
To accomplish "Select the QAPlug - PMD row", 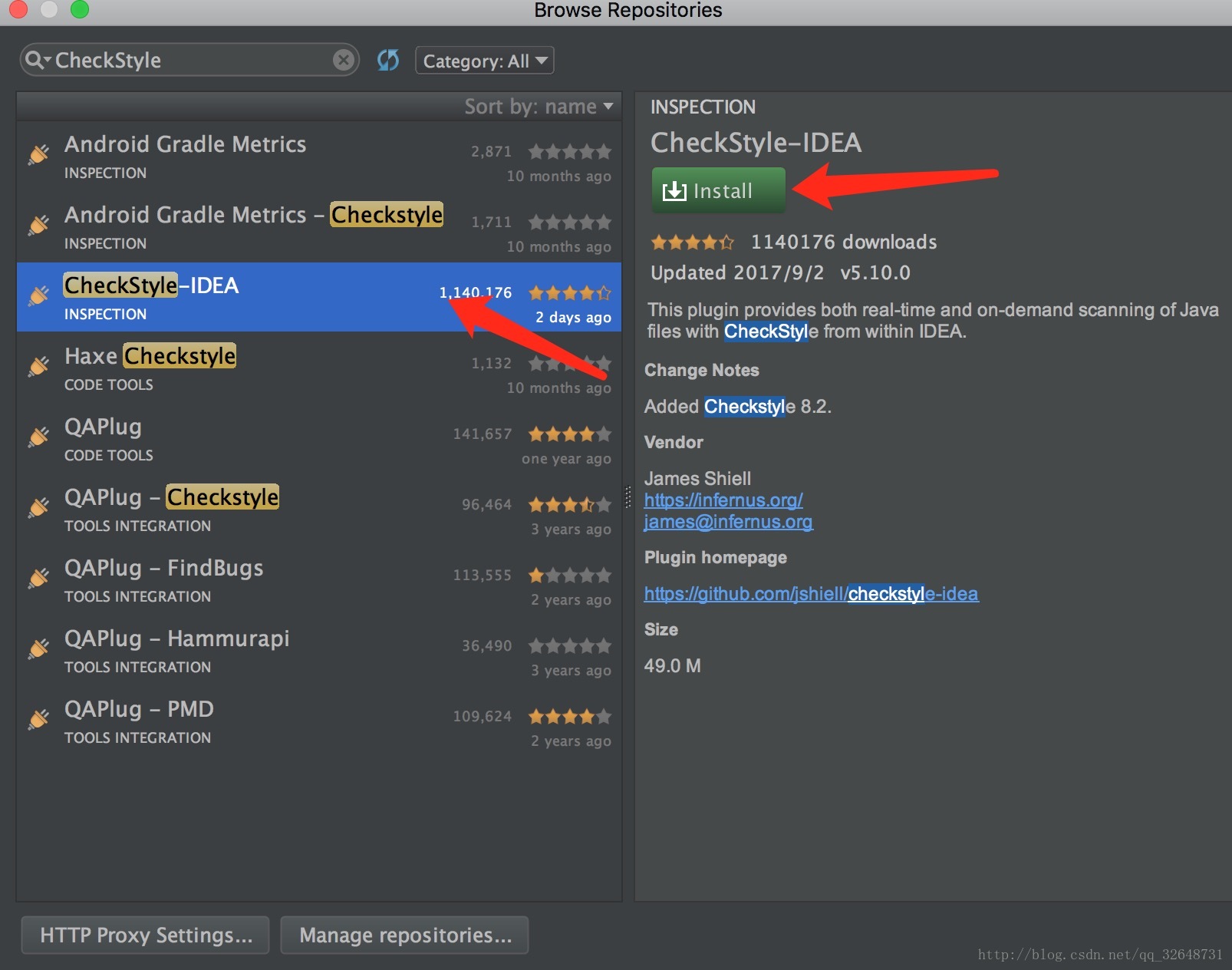I will [x=319, y=721].
